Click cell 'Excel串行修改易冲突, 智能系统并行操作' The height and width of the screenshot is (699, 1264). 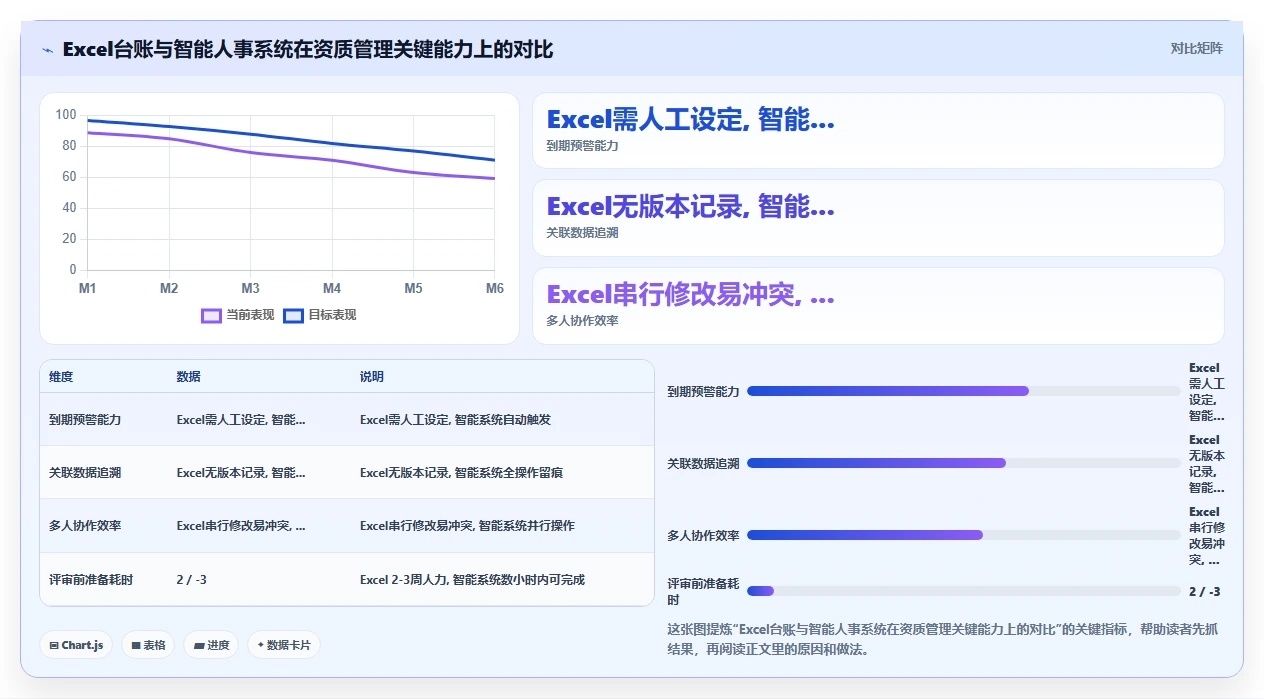[467, 526]
